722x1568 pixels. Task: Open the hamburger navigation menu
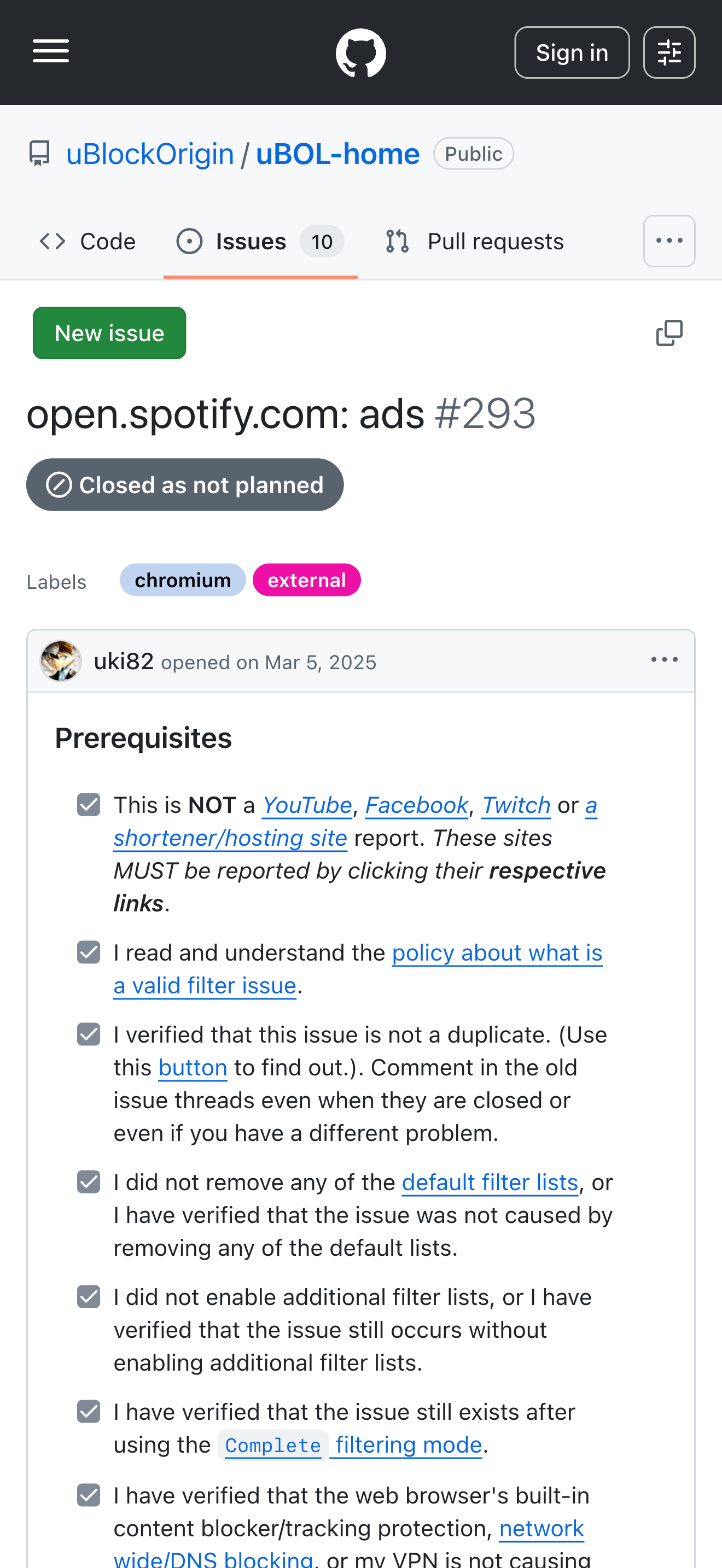click(x=50, y=52)
